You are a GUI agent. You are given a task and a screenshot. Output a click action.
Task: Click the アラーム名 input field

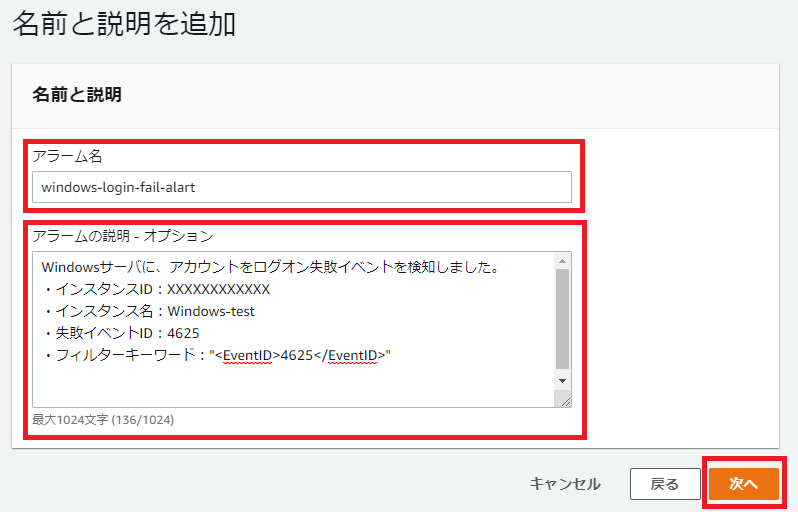pyautogui.click(x=302, y=187)
